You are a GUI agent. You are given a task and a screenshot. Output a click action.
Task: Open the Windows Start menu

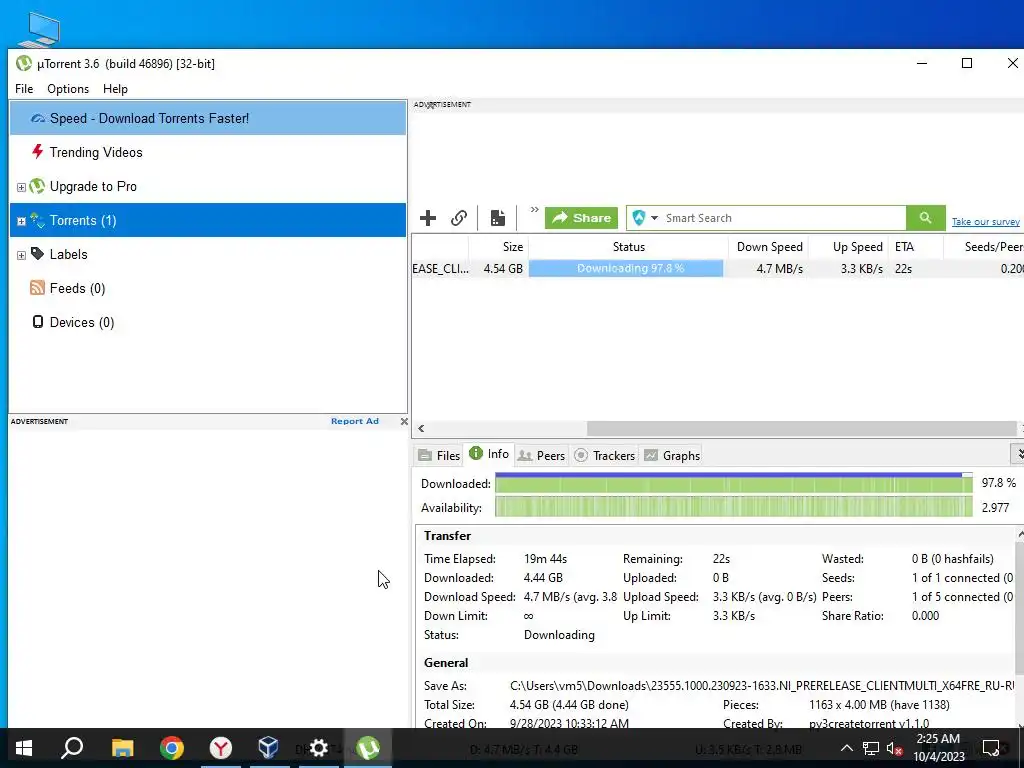tap(24, 748)
